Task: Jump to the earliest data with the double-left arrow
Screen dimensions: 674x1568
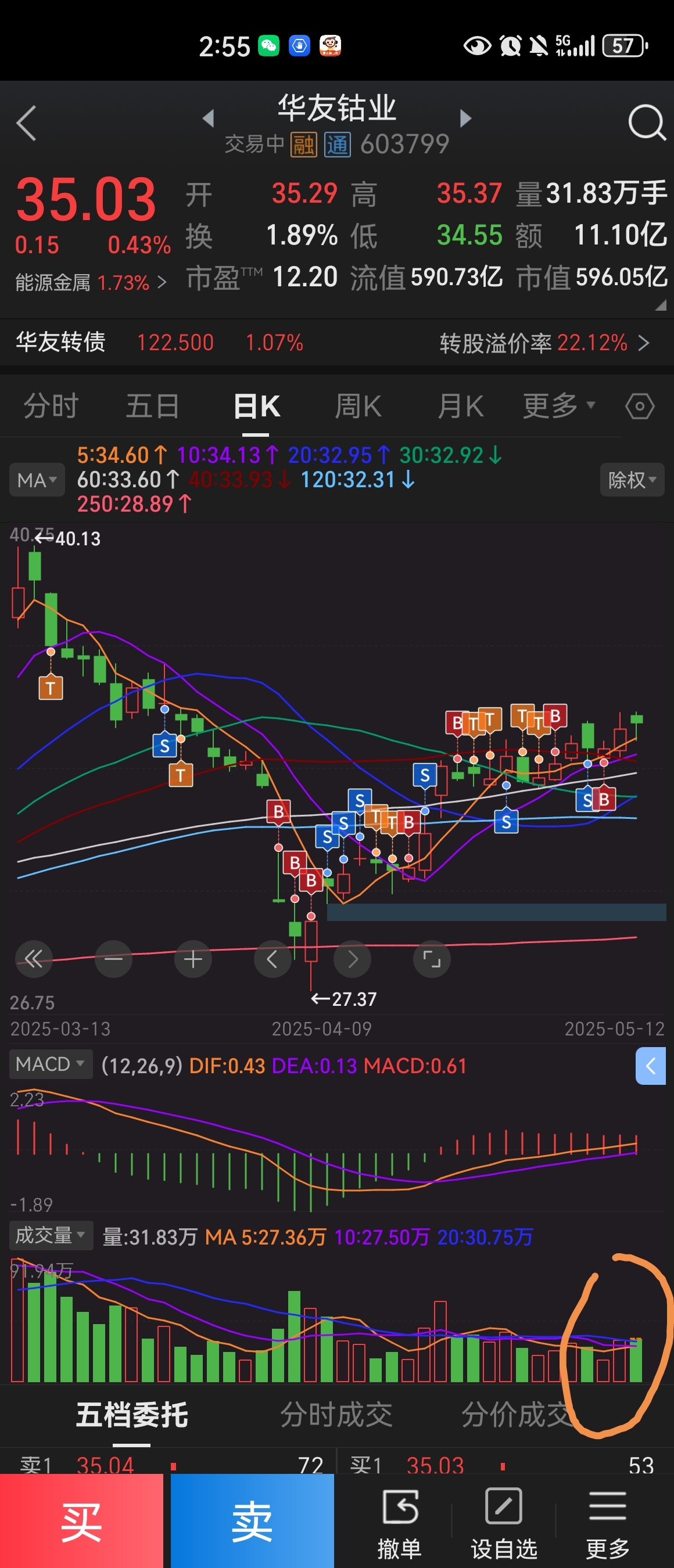Action: click(34, 959)
